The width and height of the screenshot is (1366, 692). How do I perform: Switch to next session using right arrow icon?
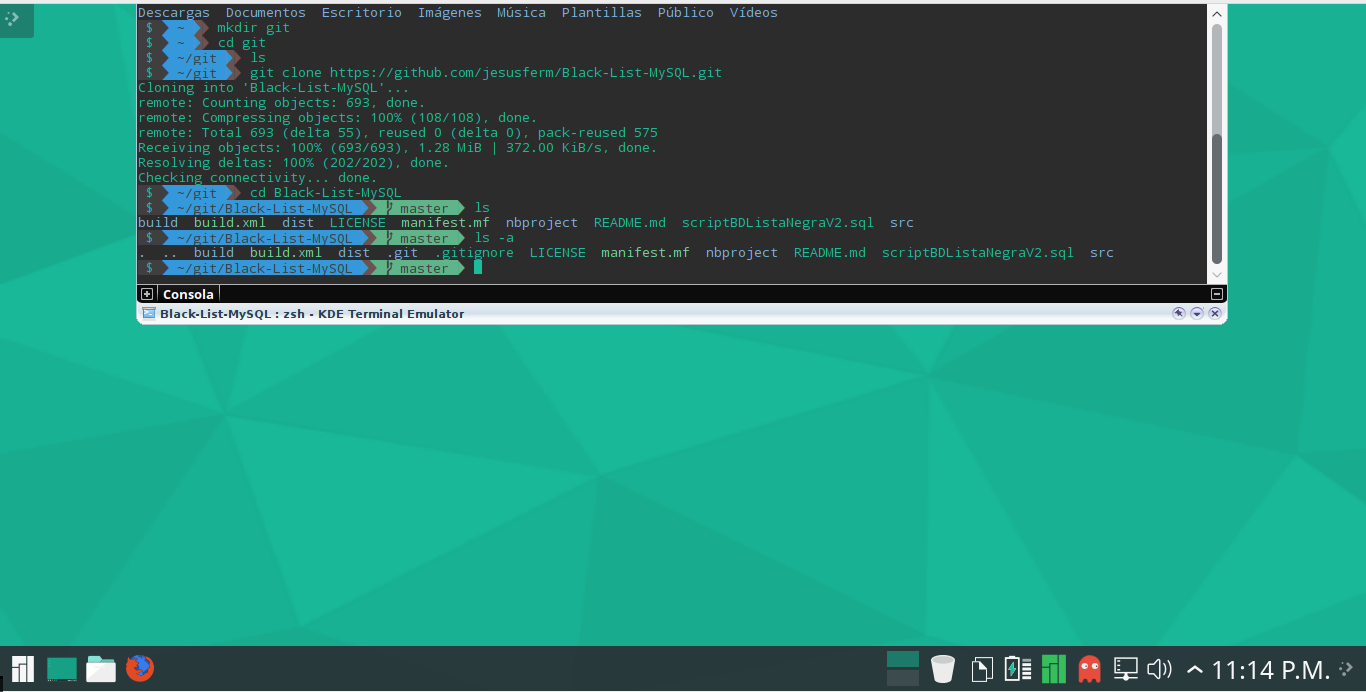pyautogui.click(x=1196, y=313)
